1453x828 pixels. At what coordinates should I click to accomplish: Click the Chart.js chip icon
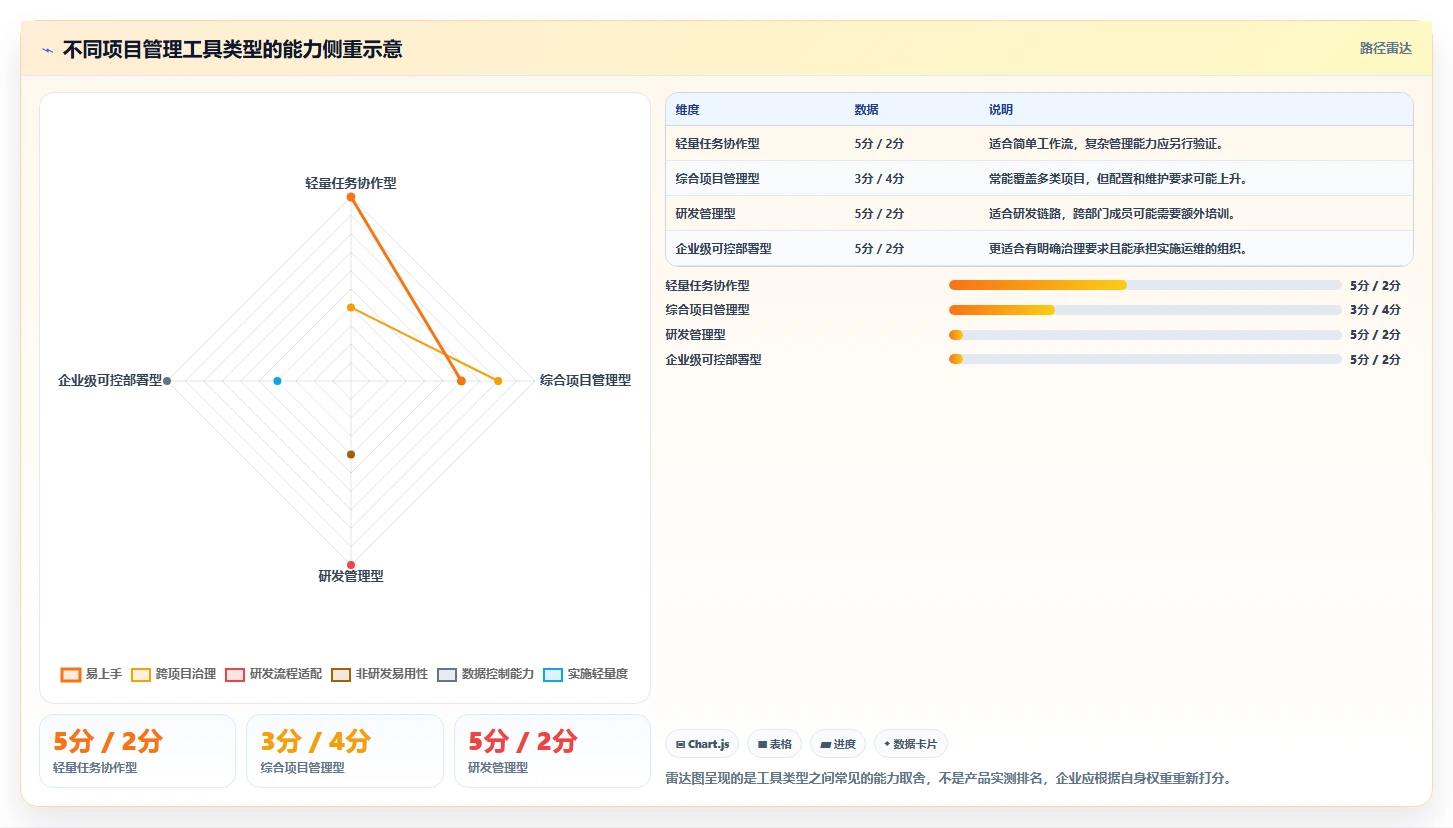pos(680,744)
